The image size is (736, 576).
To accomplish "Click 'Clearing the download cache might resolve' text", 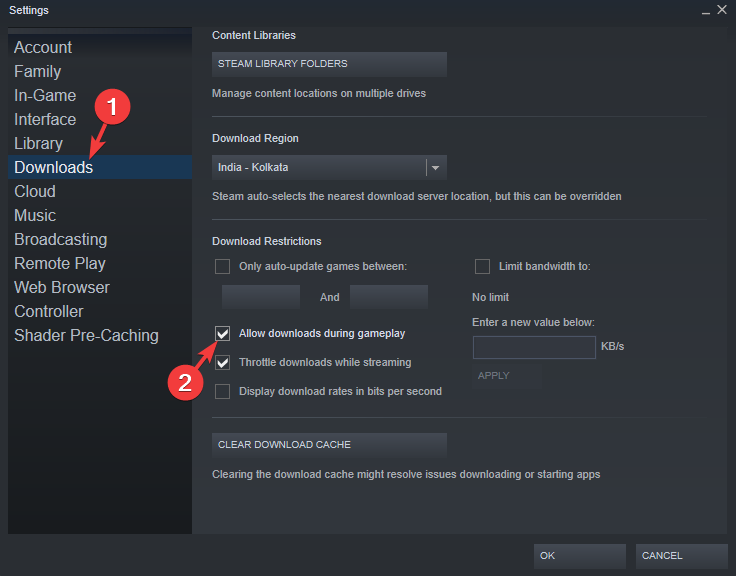I will 406,474.
